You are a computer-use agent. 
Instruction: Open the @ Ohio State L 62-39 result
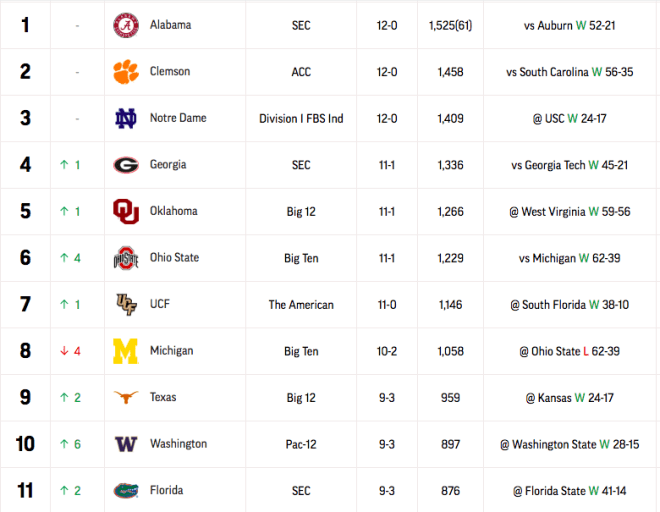click(x=570, y=351)
